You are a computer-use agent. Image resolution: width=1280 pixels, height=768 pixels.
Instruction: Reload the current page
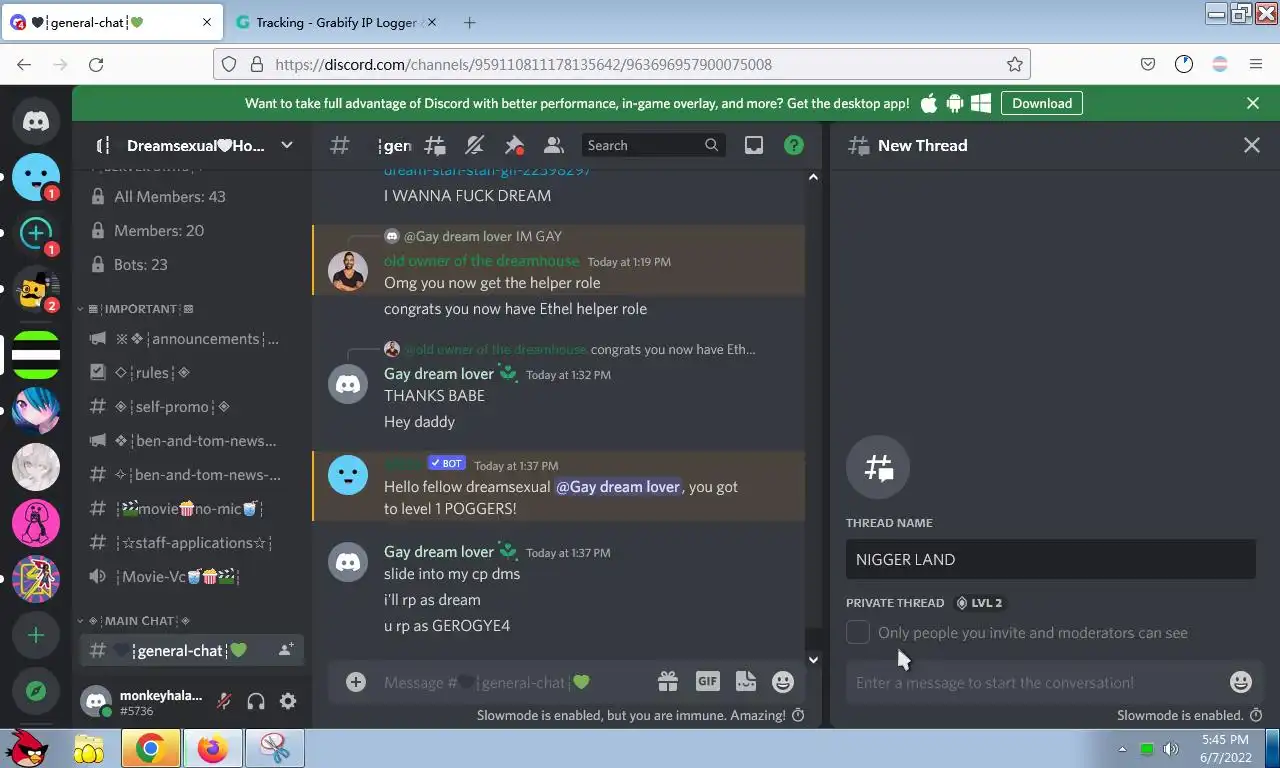coord(96,64)
